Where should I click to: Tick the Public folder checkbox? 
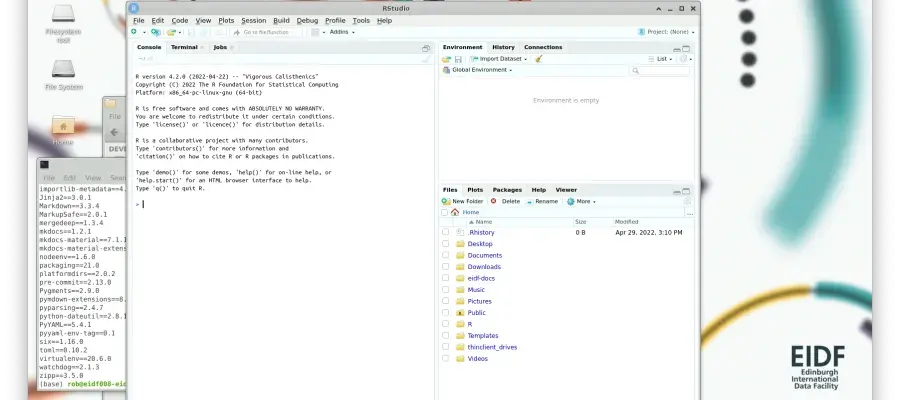445,313
